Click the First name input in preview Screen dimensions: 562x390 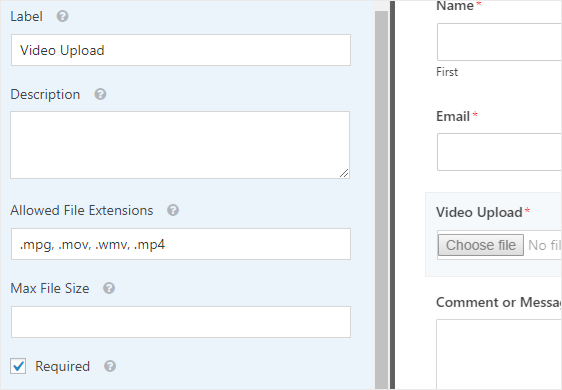499,42
